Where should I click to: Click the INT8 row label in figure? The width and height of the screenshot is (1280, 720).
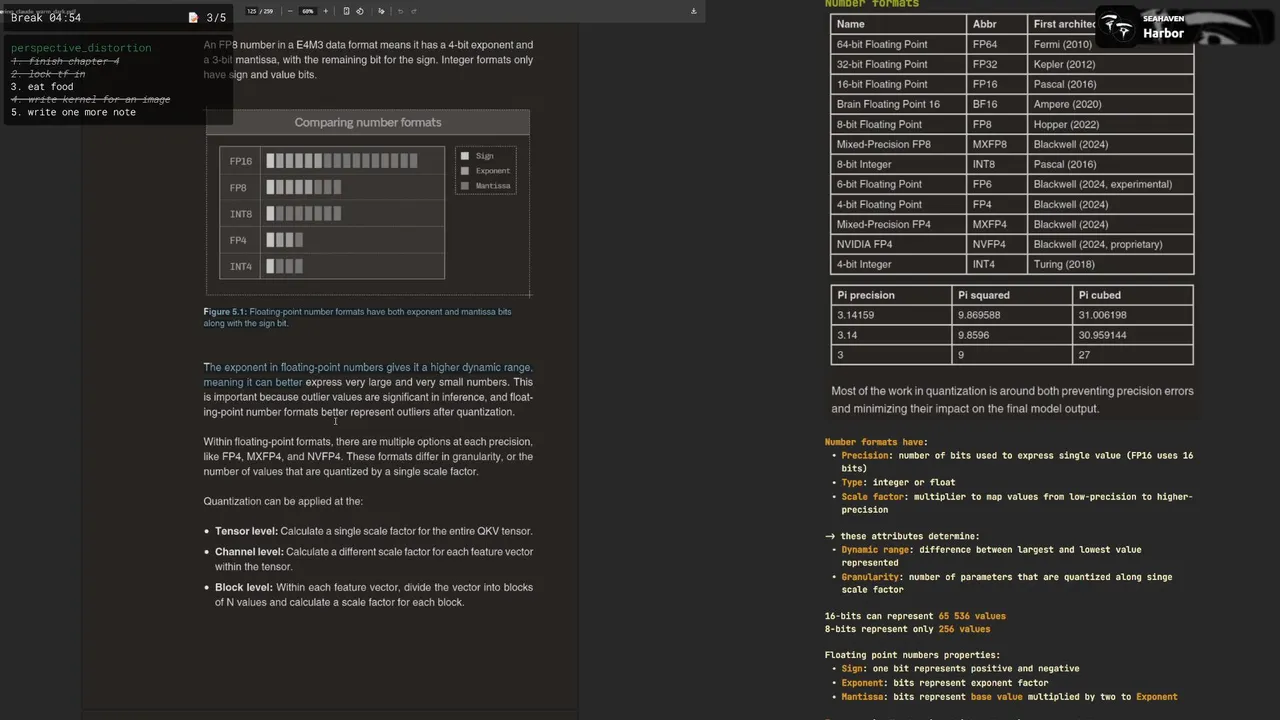click(x=240, y=214)
